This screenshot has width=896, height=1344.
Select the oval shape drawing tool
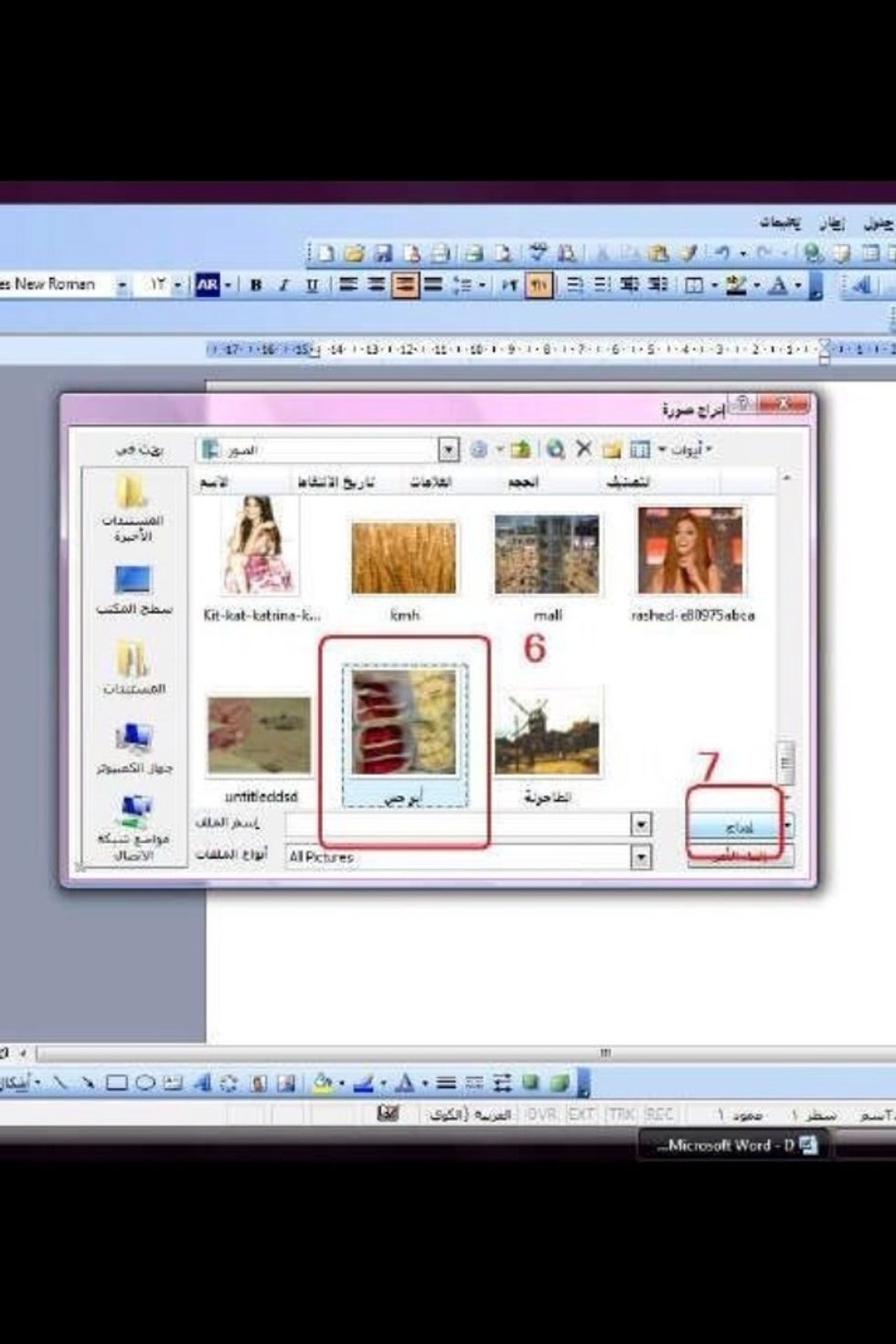(144, 1083)
